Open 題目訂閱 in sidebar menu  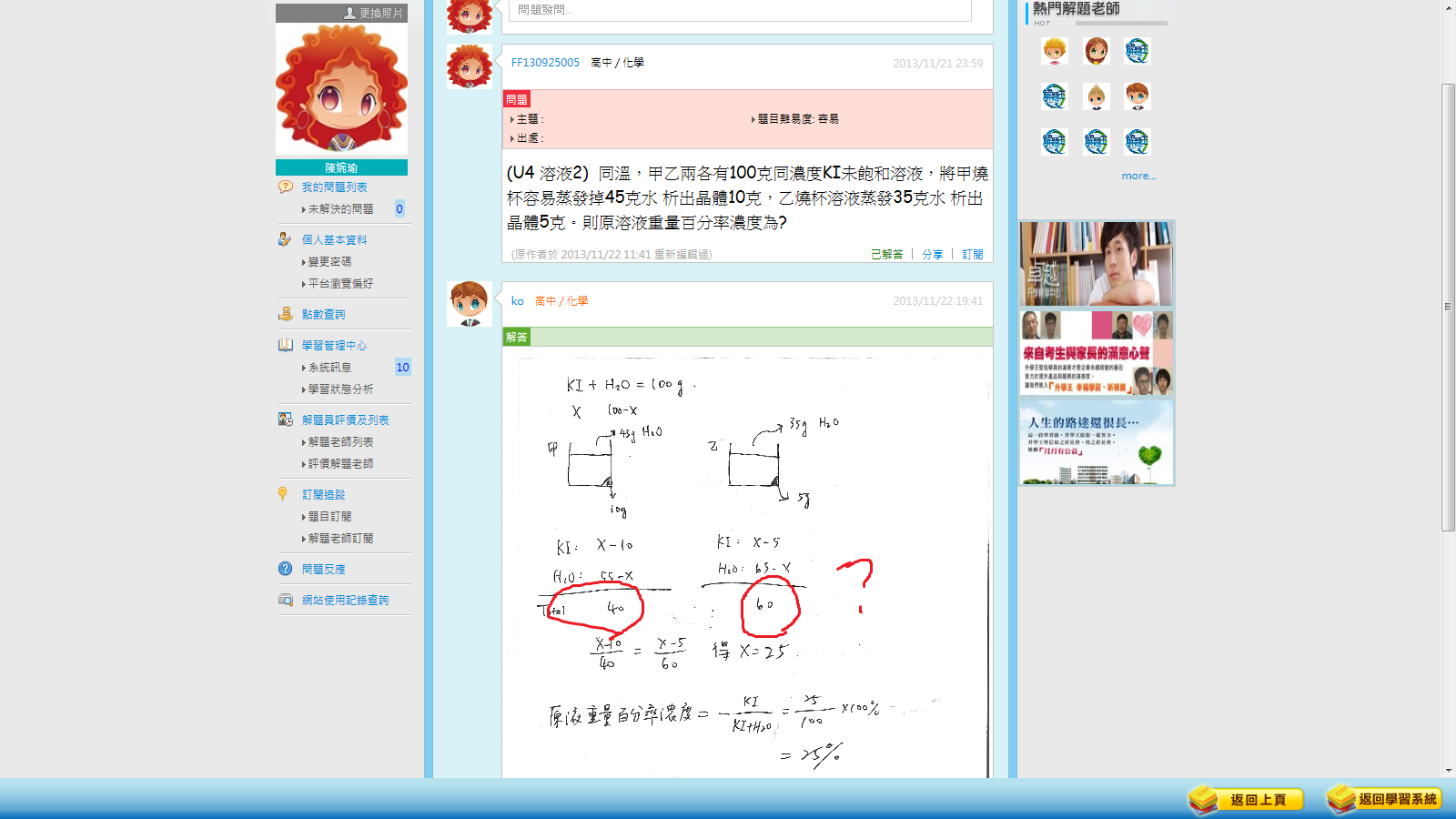click(x=329, y=517)
